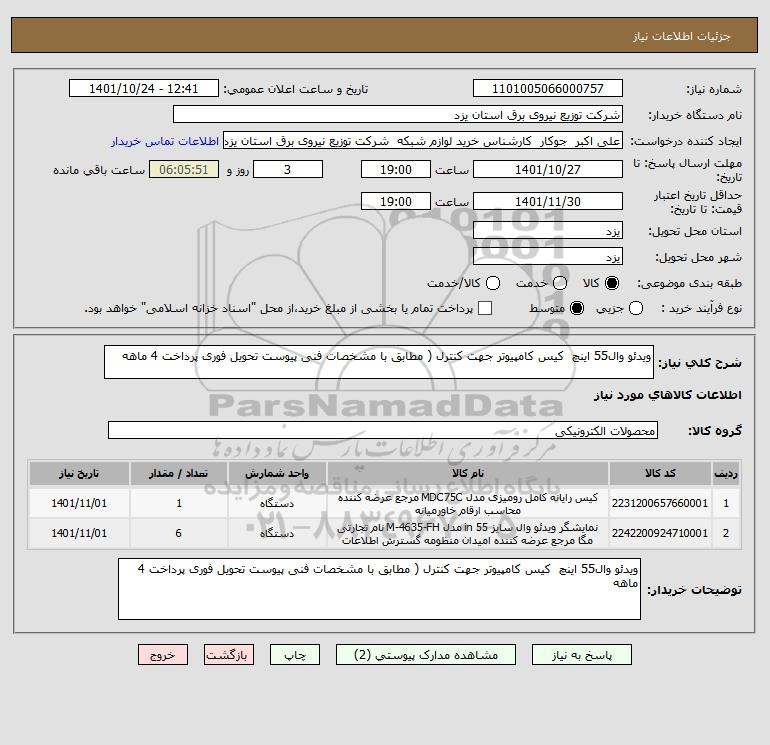Viewport: 770px width, 745px height.
Task: Click the request creator field علی اکبر جوکار
Action: [423, 141]
